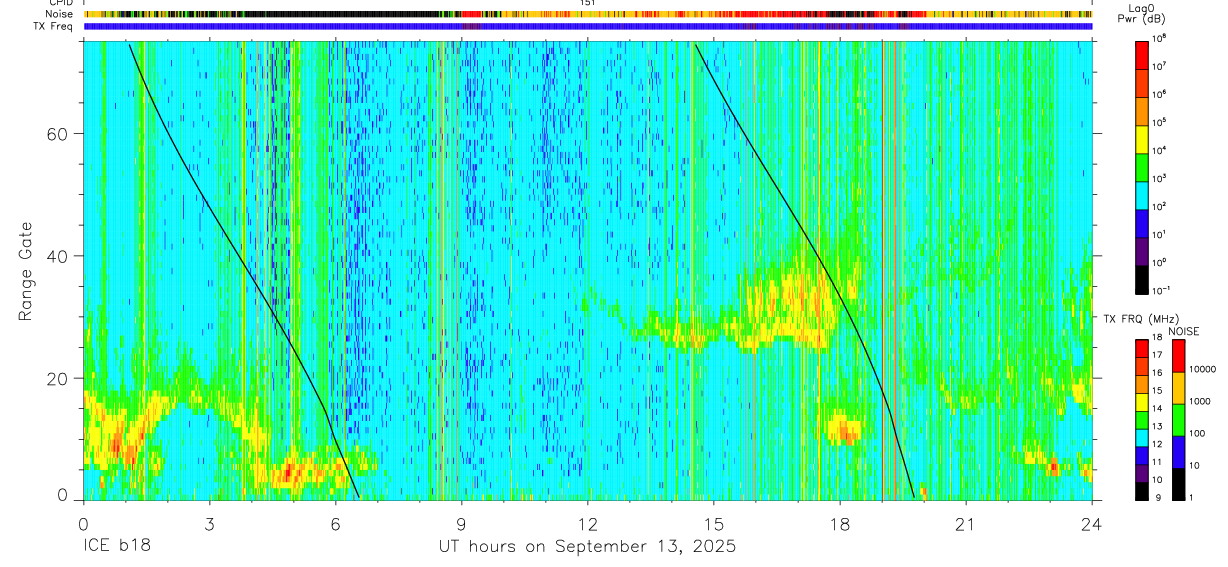Pick the cyan segment of the Lag0 Pwr colorbar
This screenshot has width=1228, height=567.
click(1142, 194)
